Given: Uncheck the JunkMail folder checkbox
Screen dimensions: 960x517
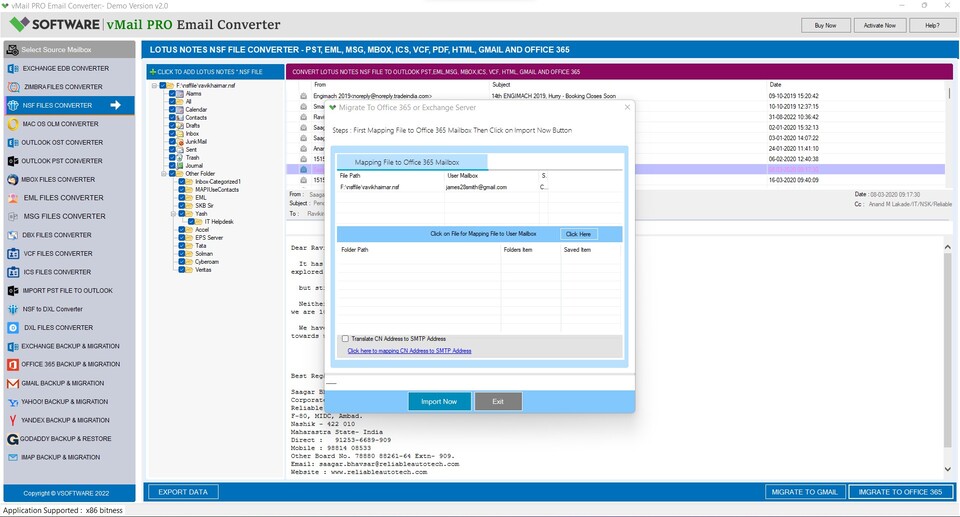Looking at the screenshot, I should pyautogui.click(x=172, y=142).
